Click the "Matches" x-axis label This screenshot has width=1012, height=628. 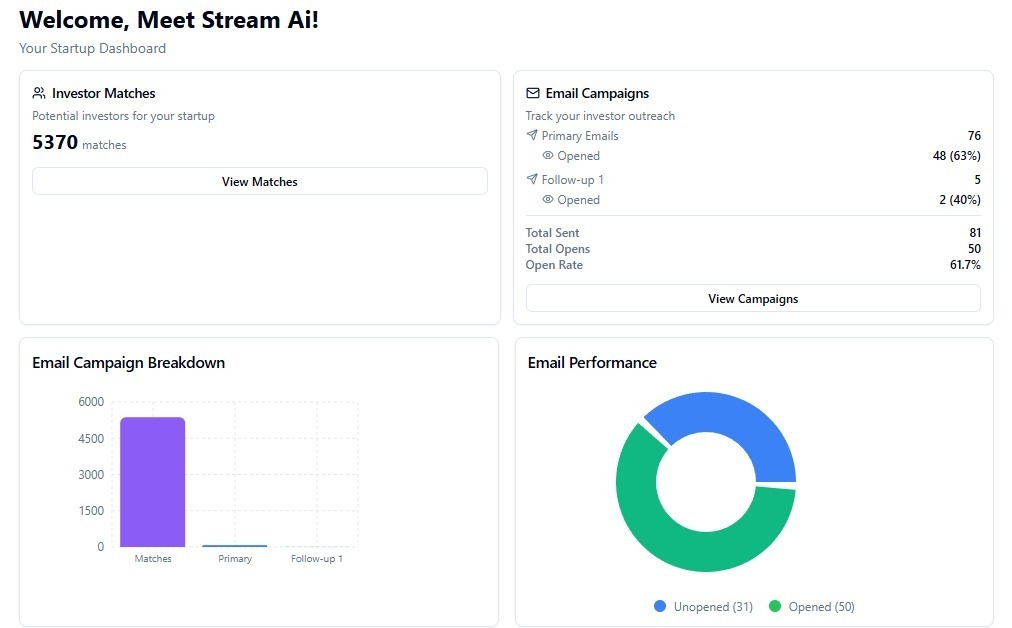153,558
